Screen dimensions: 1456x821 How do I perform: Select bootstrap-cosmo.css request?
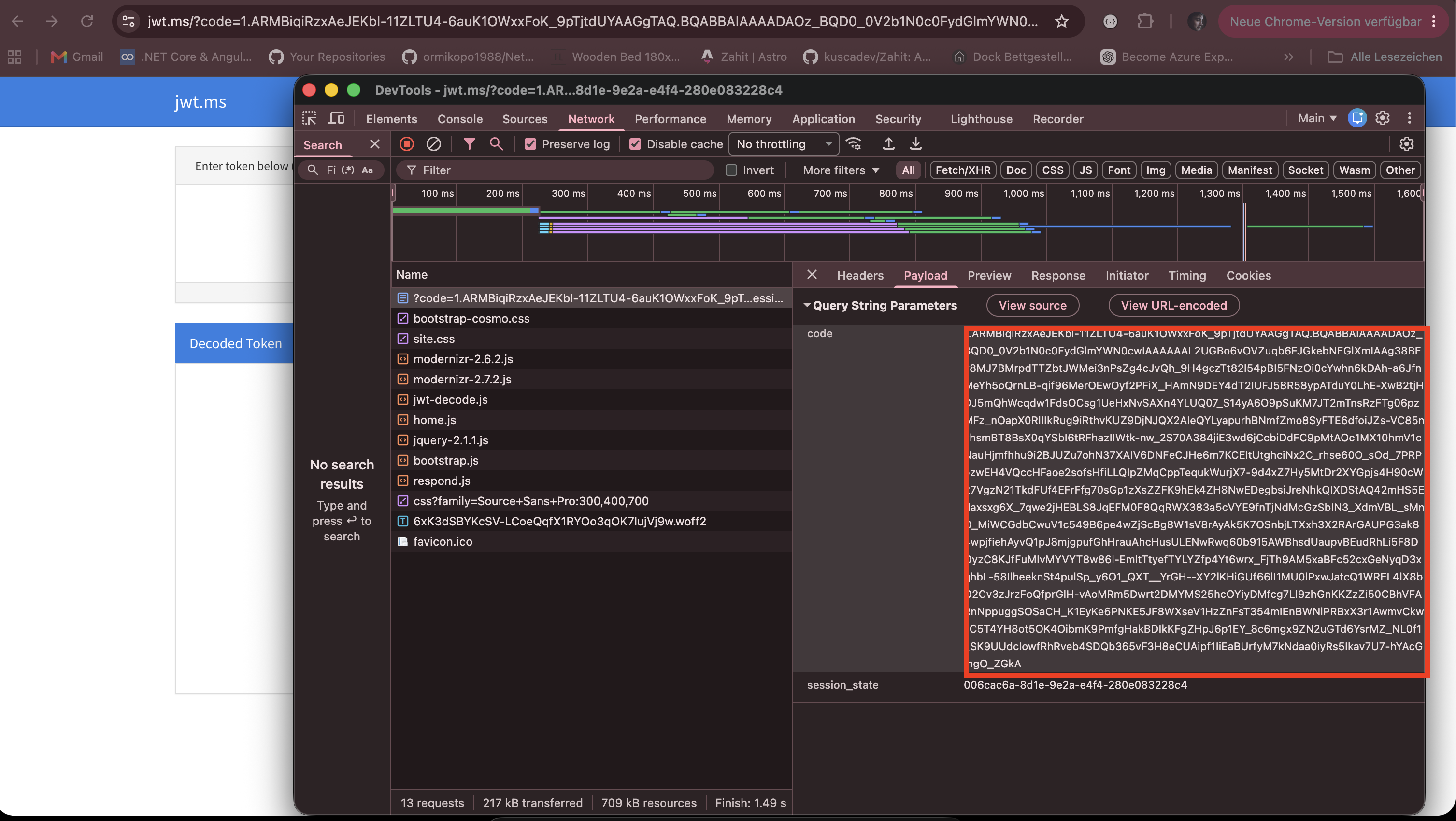pyautogui.click(x=591, y=318)
